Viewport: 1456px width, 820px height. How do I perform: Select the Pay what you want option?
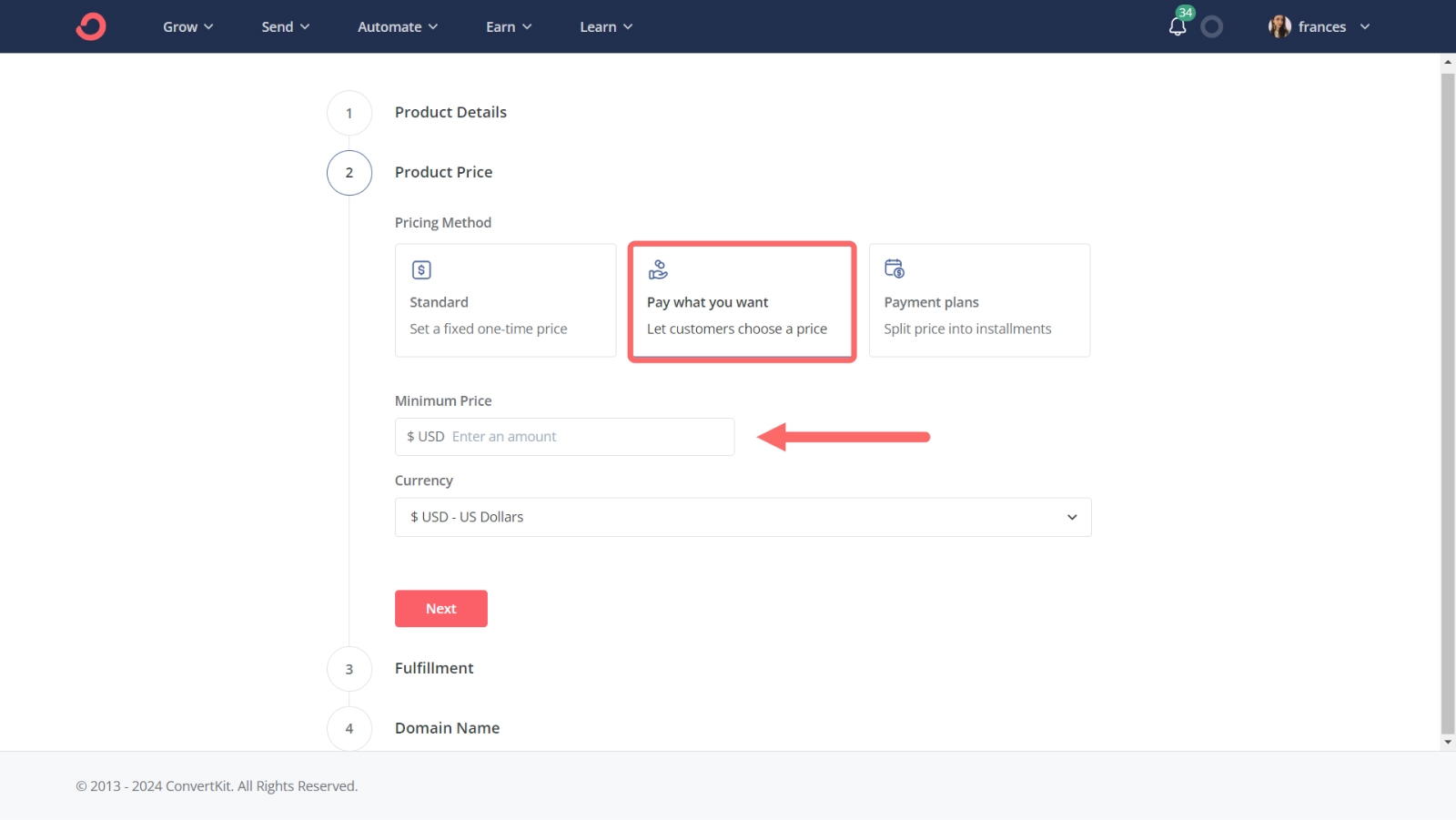(742, 302)
